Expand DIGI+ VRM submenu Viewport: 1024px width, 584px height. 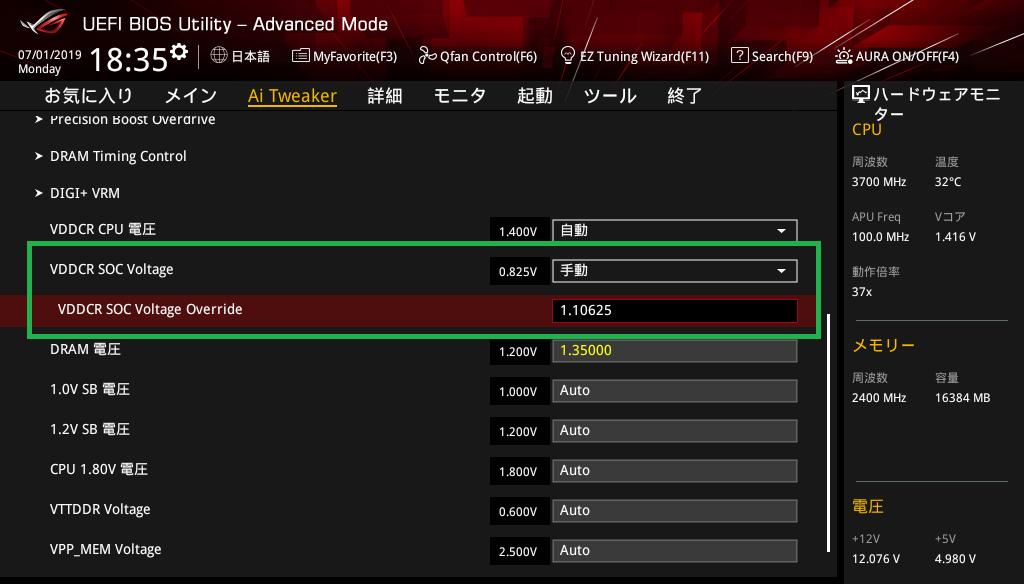[77, 193]
